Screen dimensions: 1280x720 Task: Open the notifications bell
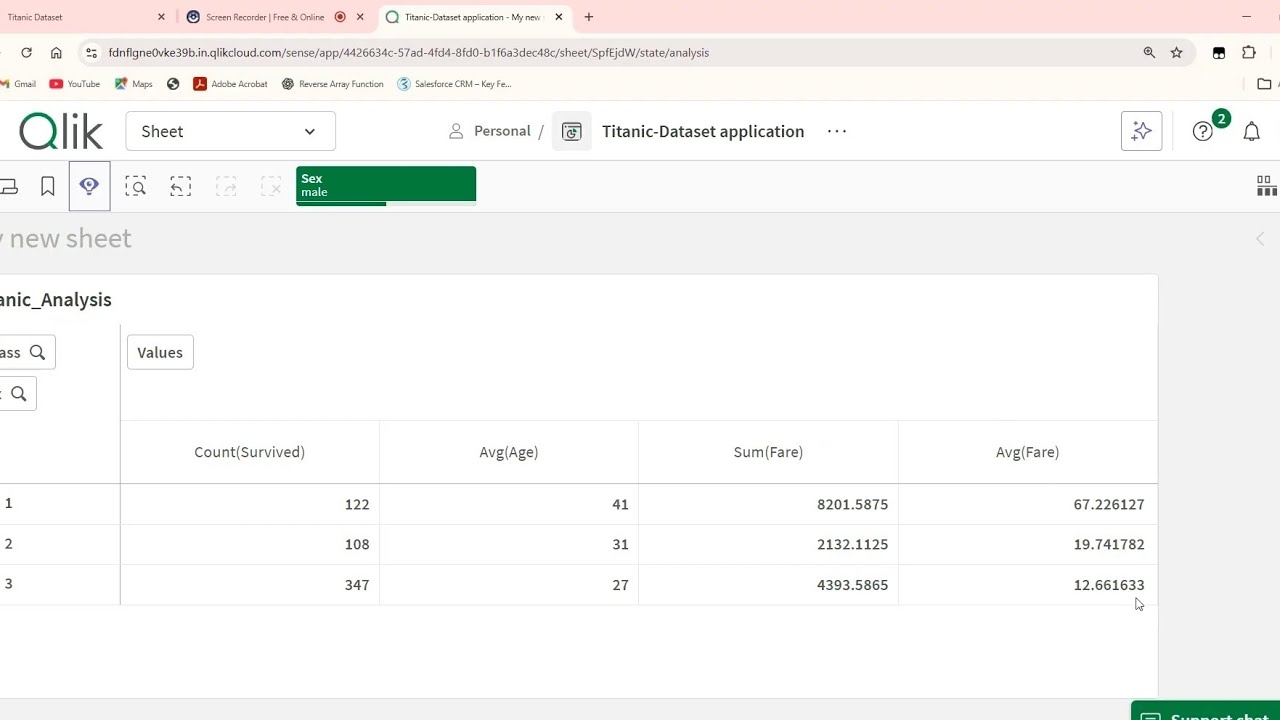(x=1251, y=131)
